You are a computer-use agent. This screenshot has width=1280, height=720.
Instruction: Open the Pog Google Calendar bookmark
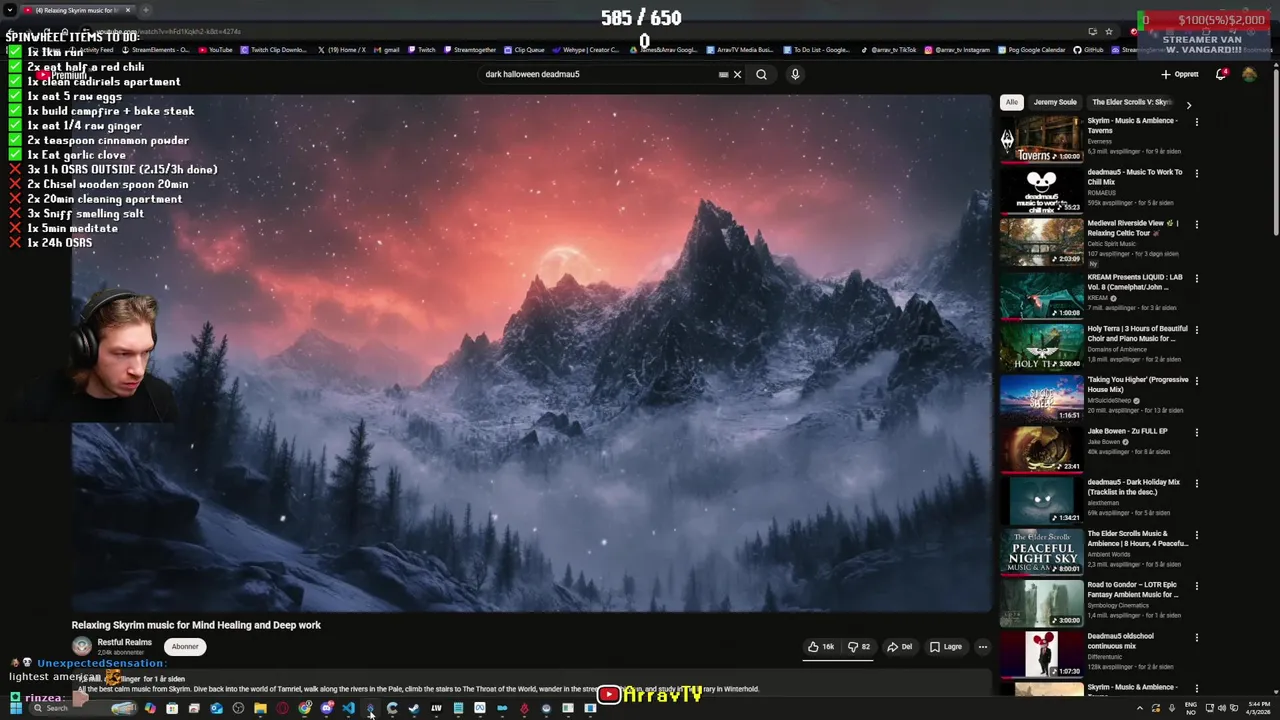point(1032,50)
